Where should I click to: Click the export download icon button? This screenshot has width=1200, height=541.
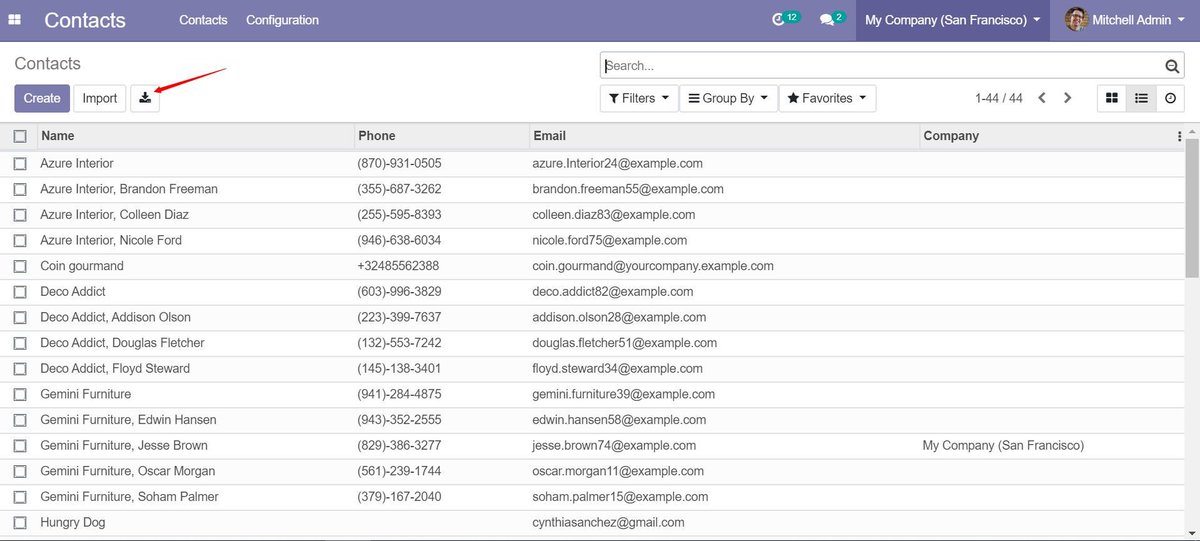point(145,98)
